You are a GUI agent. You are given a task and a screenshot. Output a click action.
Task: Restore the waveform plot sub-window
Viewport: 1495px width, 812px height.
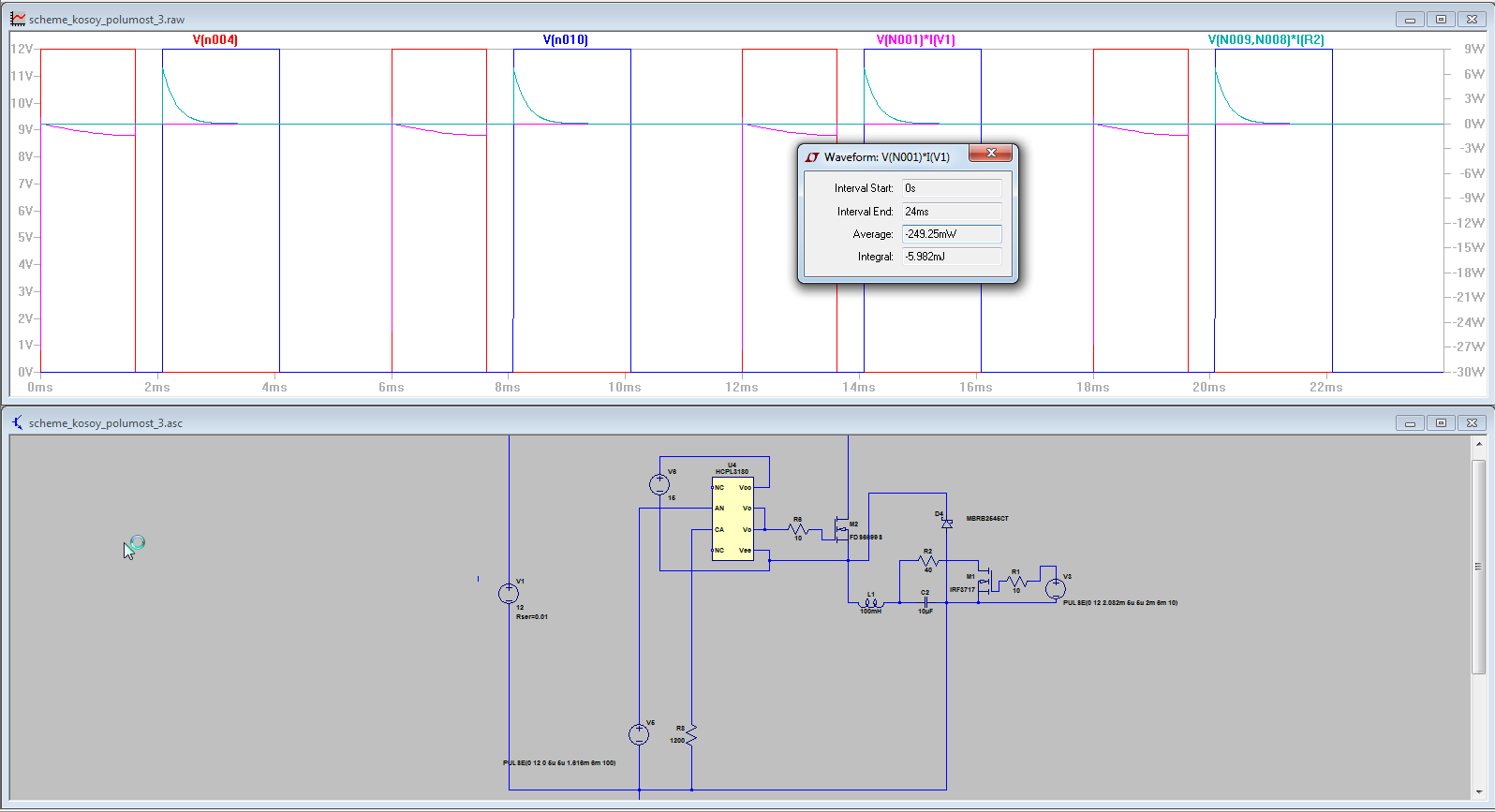pyautogui.click(x=1441, y=20)
